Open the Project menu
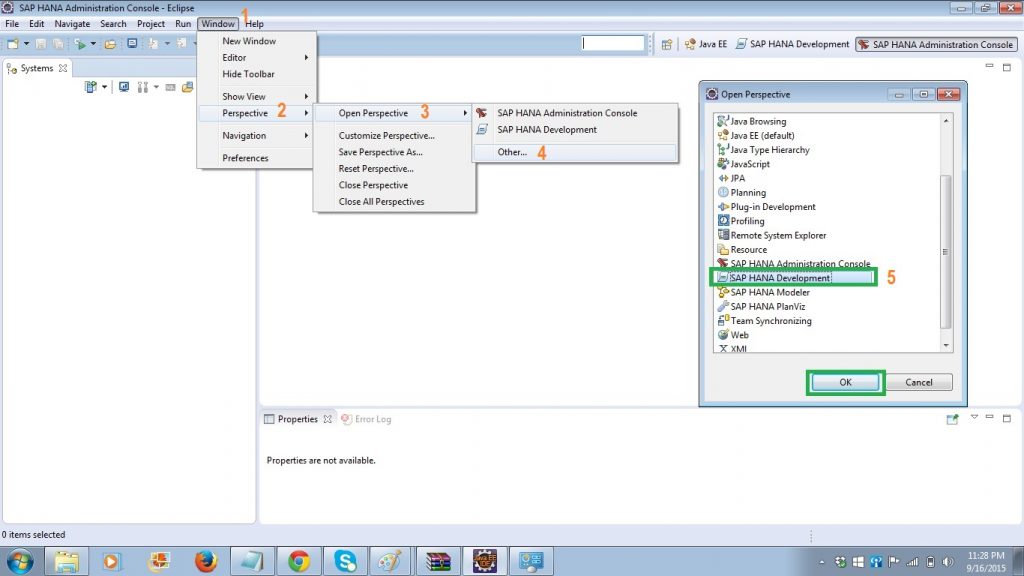The height and width of the screenshot is (576, 1024). [x=151, y=24]
